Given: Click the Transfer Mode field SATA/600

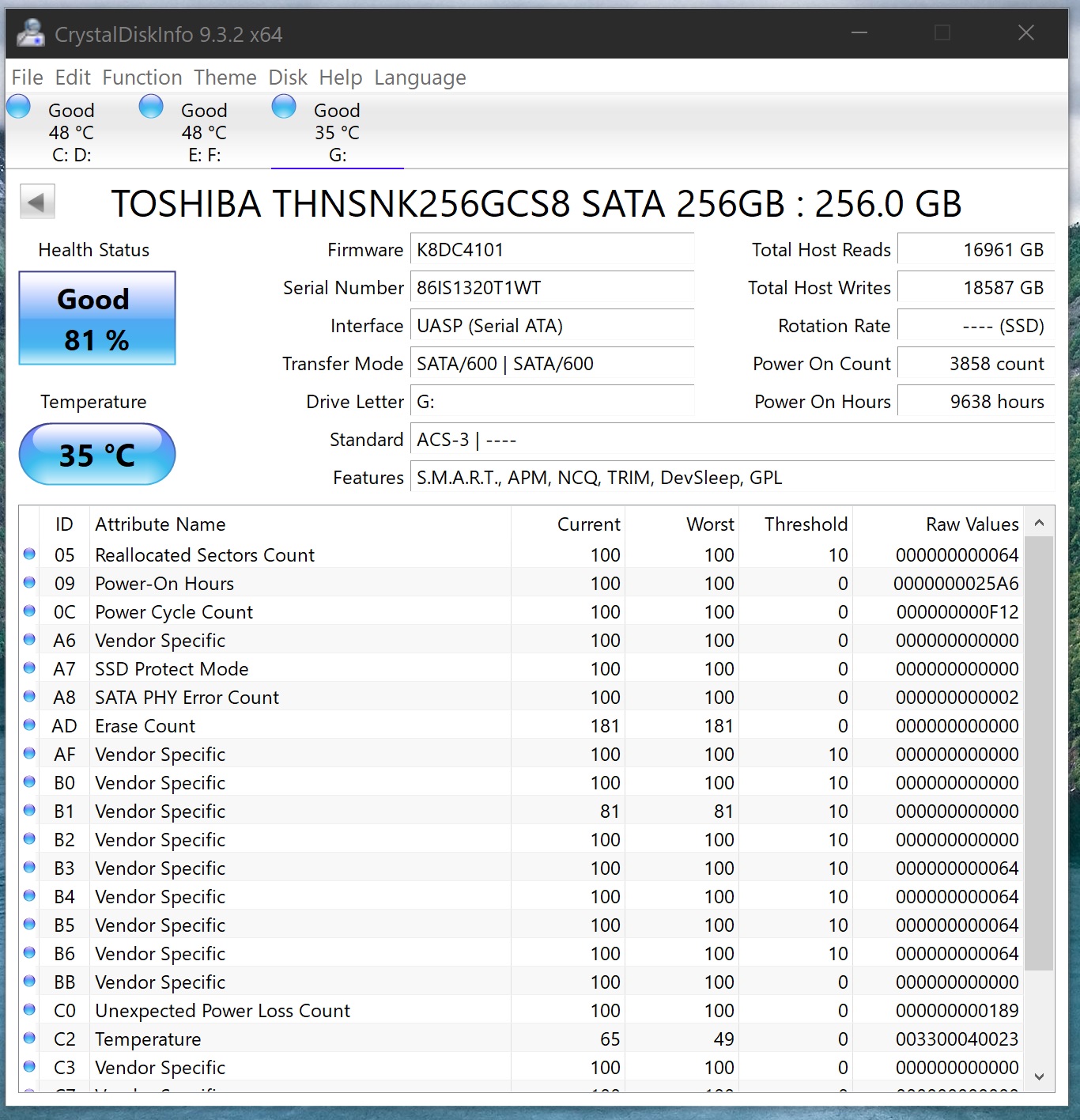Looking at the screenshot, I should click(x=552, y=364).
